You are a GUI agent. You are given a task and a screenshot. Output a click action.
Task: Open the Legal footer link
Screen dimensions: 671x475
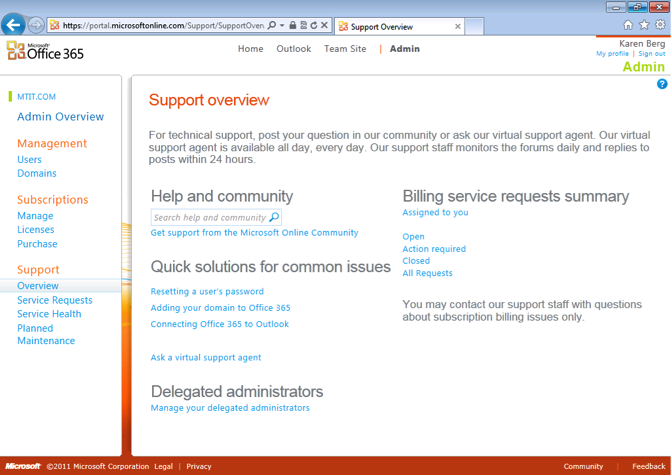click(x=163, y=466)
